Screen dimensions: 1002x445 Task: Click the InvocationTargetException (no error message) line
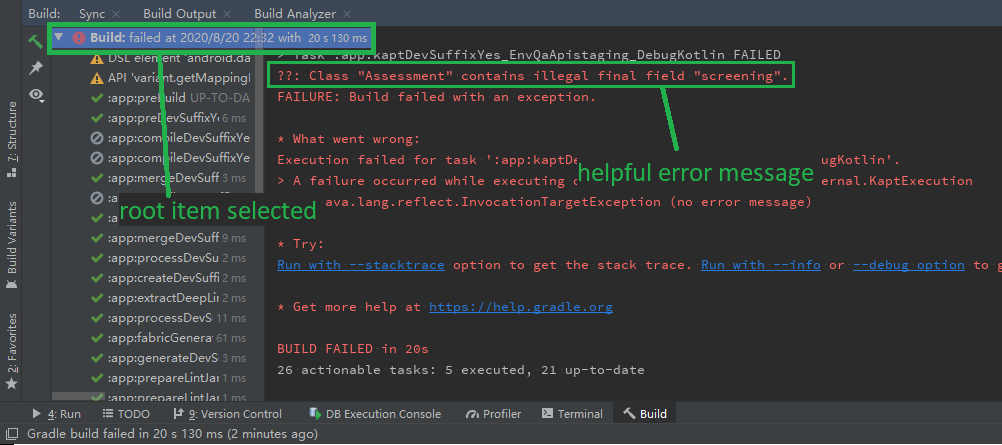(x=568, y=202)
